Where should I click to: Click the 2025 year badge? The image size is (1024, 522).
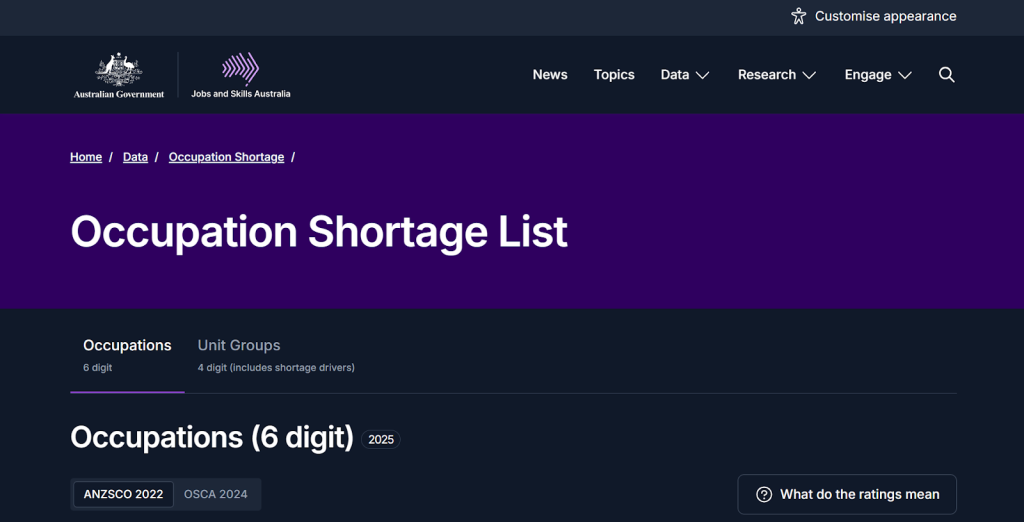point(381,439)
